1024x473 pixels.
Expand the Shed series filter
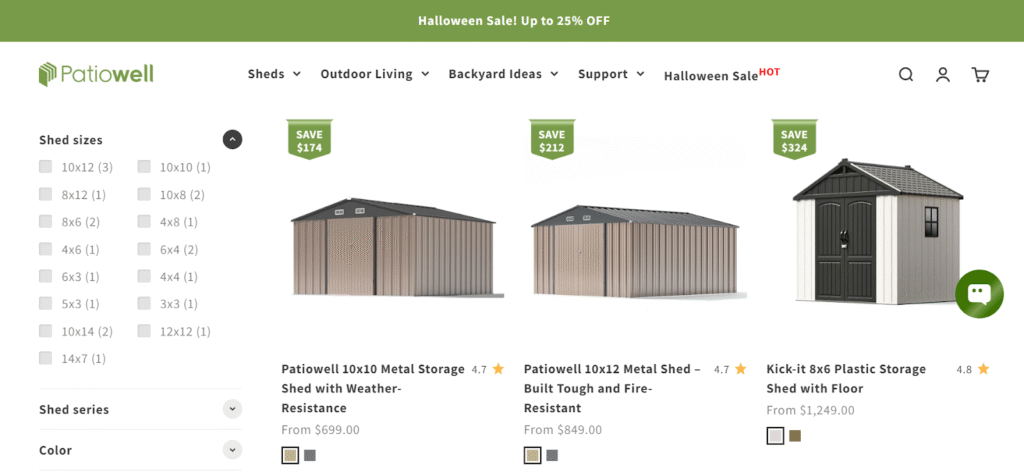232,409
